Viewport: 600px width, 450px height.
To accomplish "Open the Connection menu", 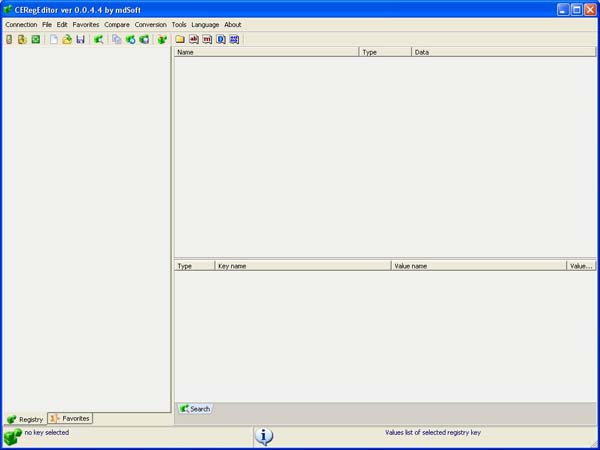I will [x=21, y=24].
